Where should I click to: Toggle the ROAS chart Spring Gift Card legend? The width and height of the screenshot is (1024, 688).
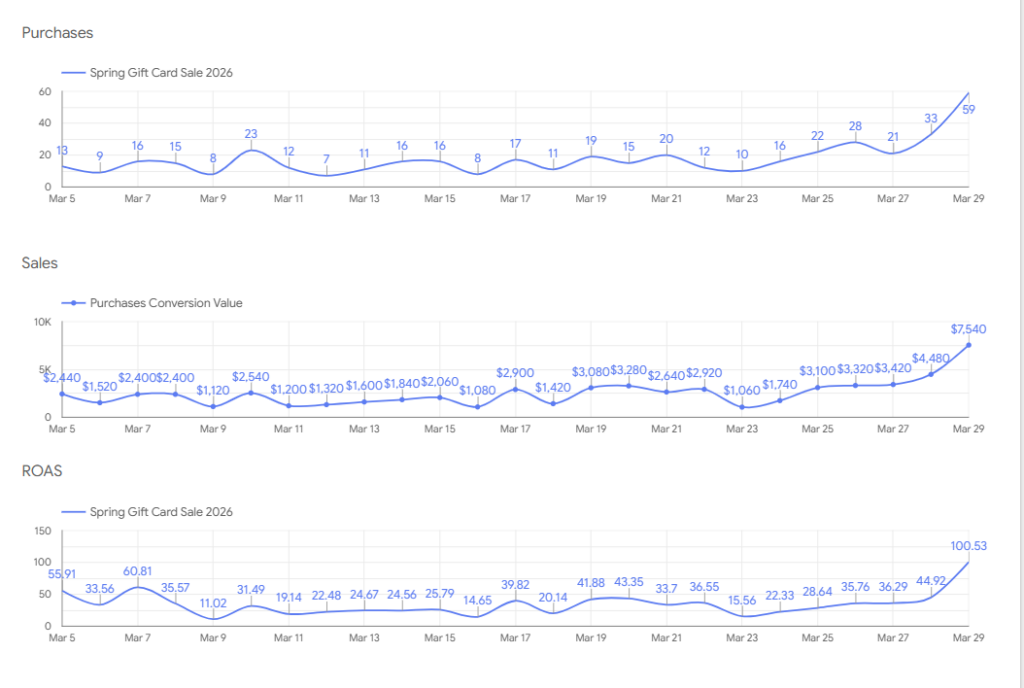(x=161, y=511)
